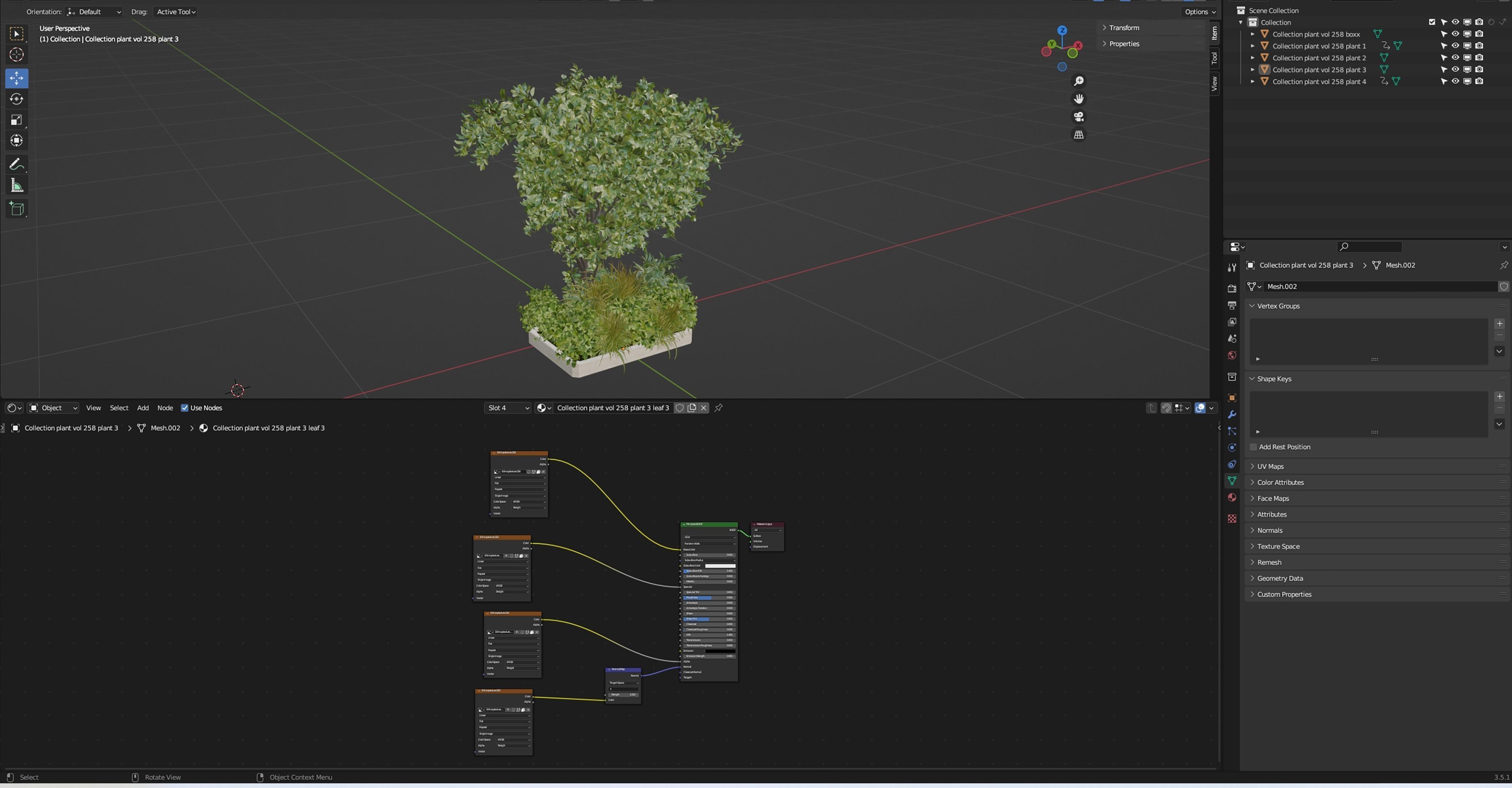Open the Modifiers wrench tab icon
This screenshot has height=788, width=1512.
tap(1231, 415)
